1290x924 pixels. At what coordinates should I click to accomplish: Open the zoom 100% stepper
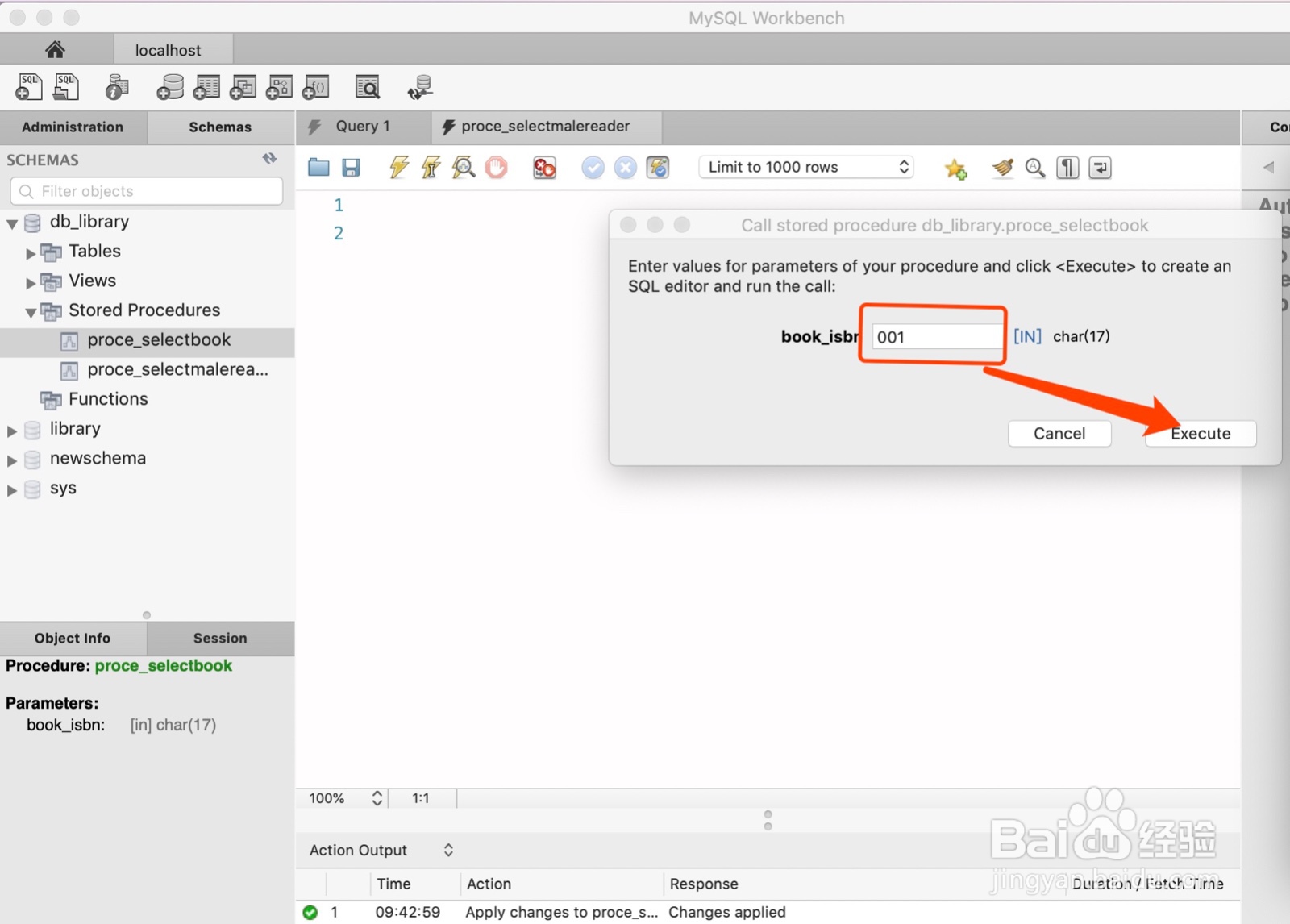(x=377, y=798)
